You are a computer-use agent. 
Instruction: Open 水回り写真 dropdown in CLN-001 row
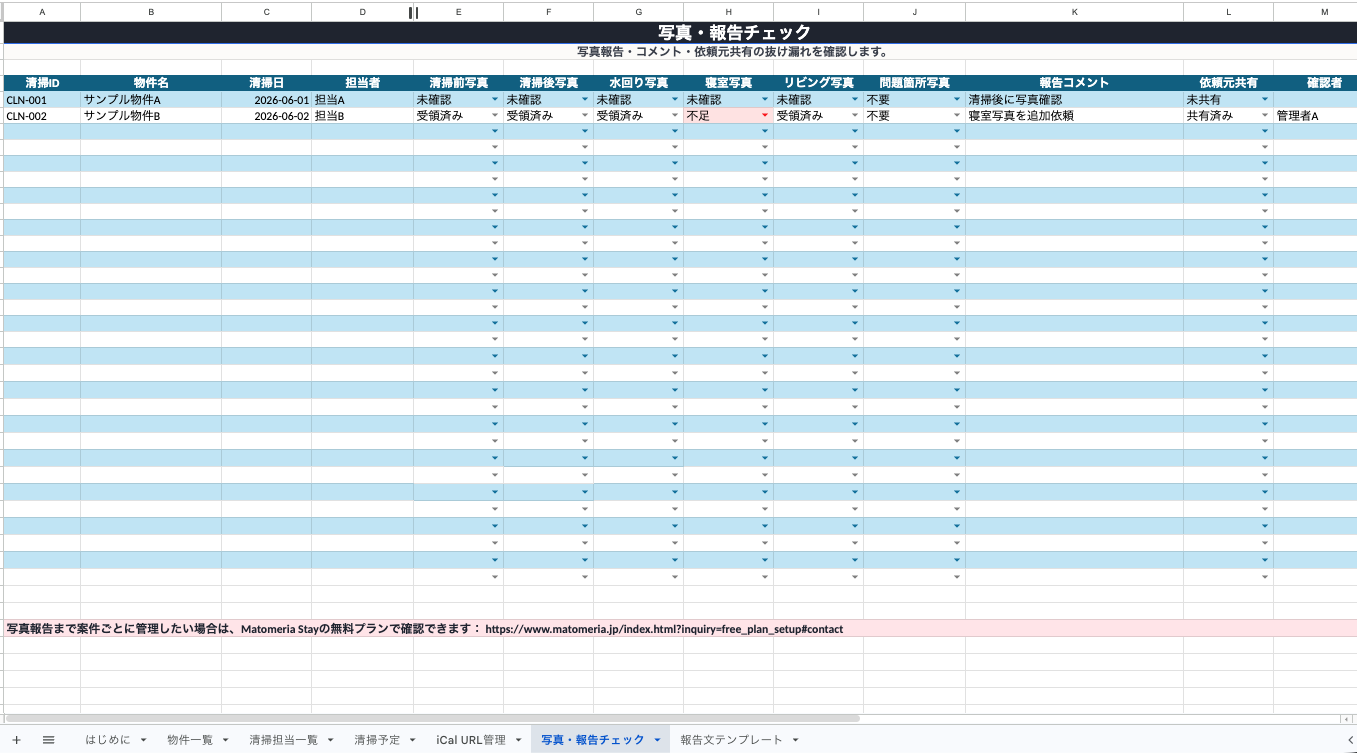[x=675, y=100]
